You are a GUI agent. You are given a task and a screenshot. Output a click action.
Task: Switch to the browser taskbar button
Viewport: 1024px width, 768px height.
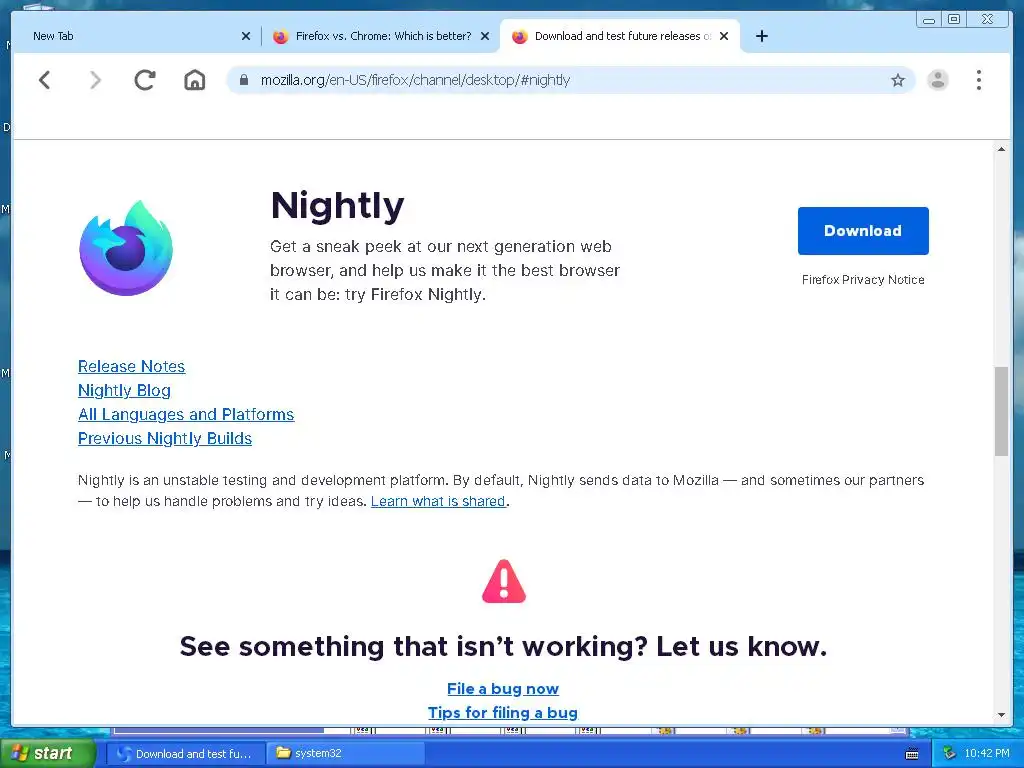[x=186, y=754]
